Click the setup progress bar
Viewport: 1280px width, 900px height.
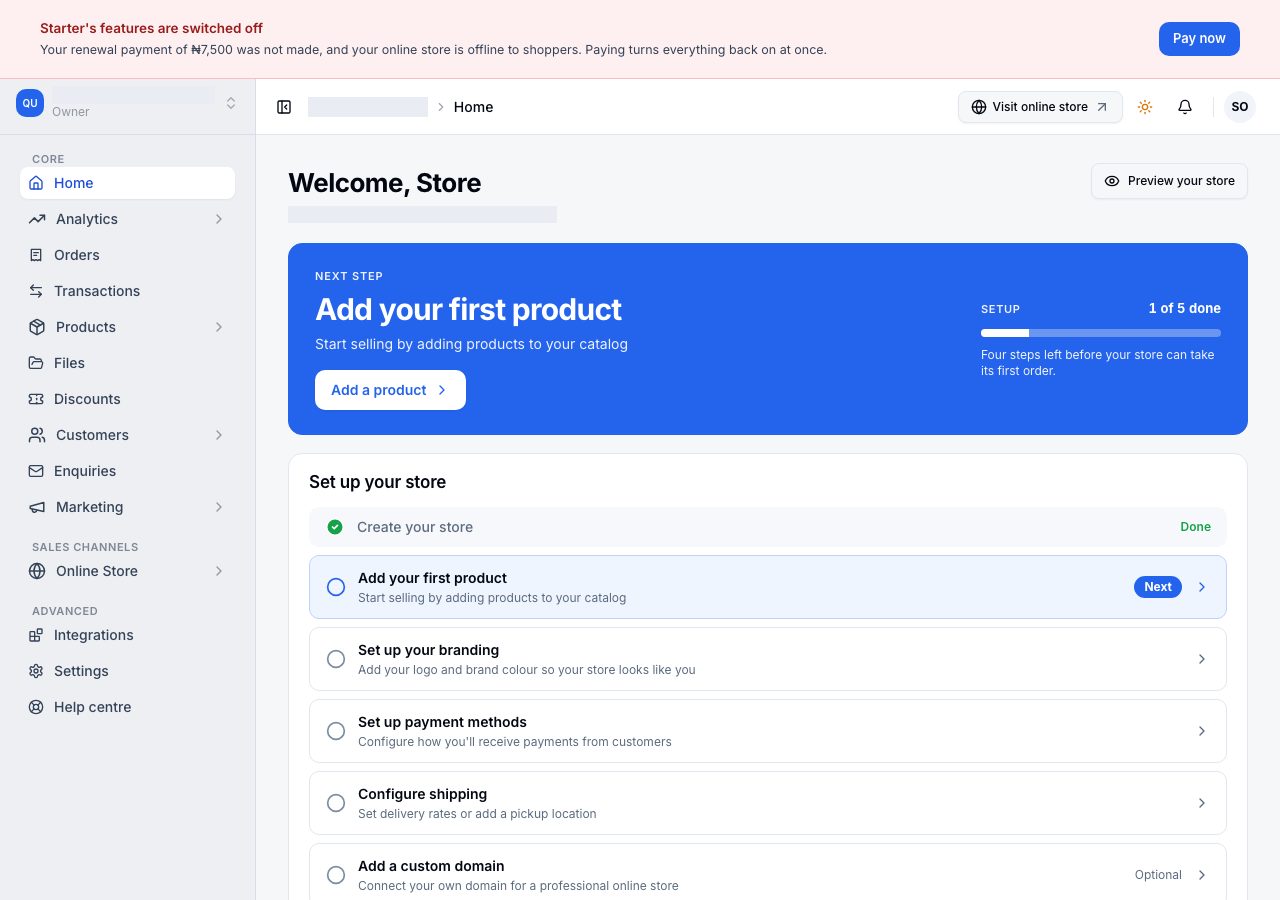(x=1101, y=333)
